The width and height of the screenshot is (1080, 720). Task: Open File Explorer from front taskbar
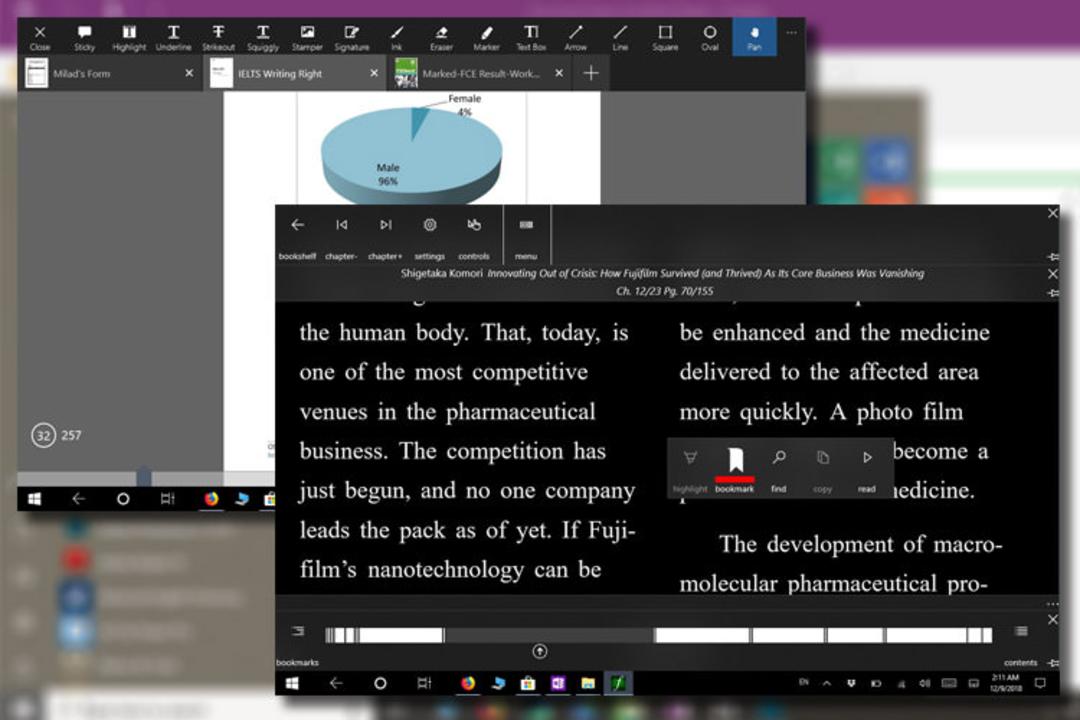(588, 683)
